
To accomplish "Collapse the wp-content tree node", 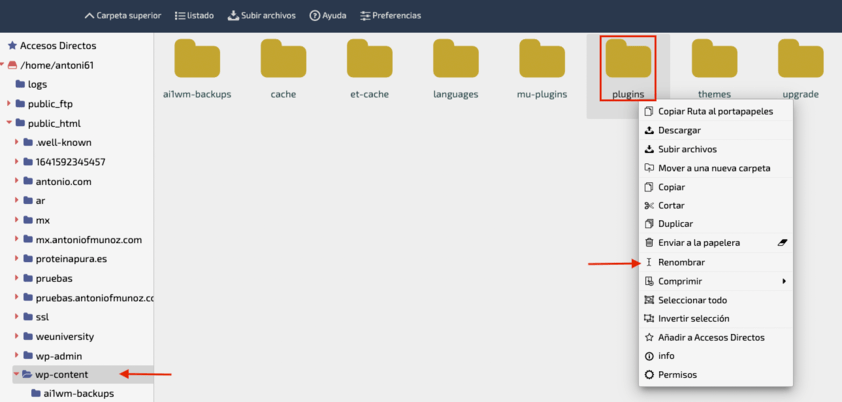I will (17, 374).
